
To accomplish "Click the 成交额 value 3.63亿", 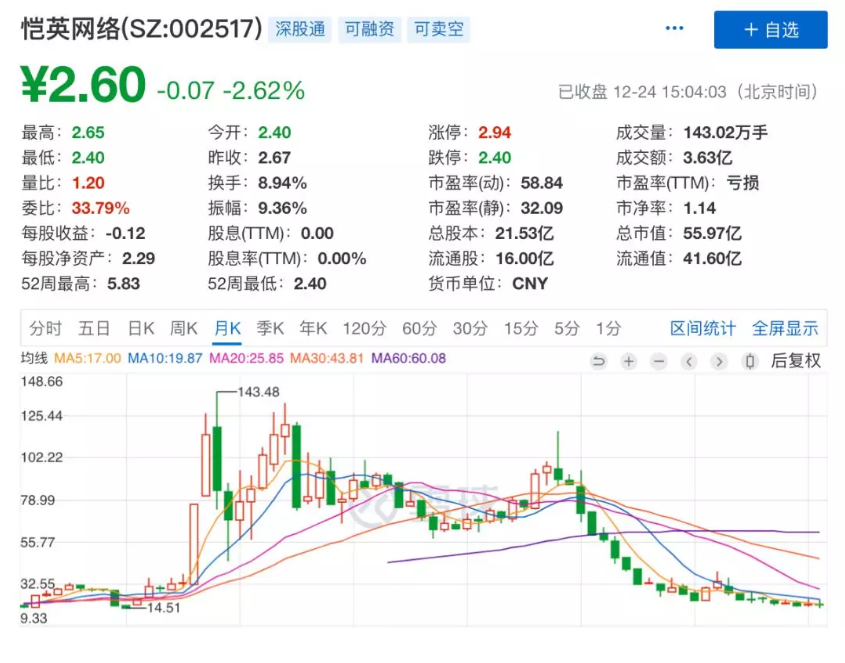I will tap(708, 158).
